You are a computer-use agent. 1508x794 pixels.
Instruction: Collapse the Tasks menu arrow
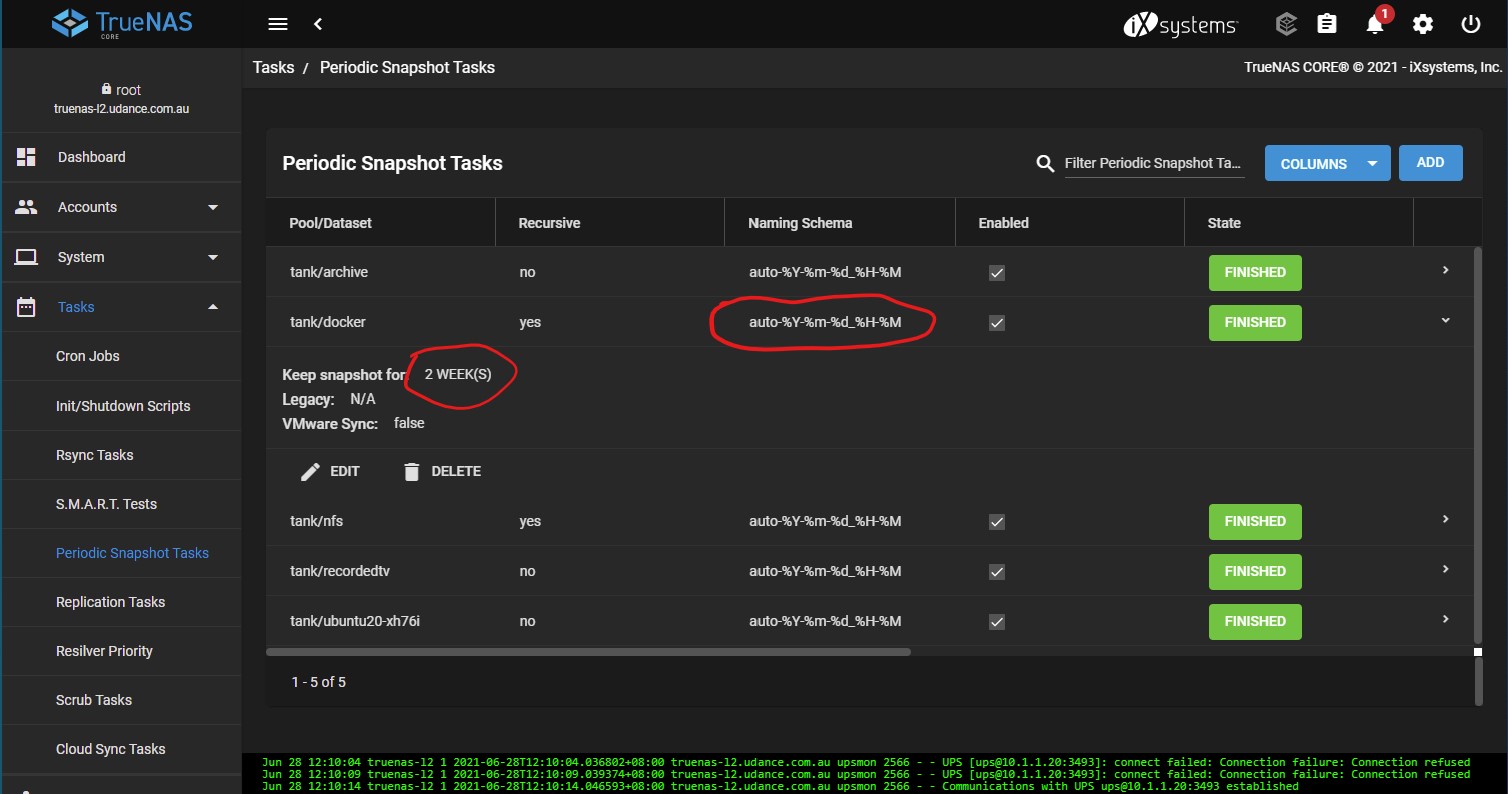pos(212,307)
